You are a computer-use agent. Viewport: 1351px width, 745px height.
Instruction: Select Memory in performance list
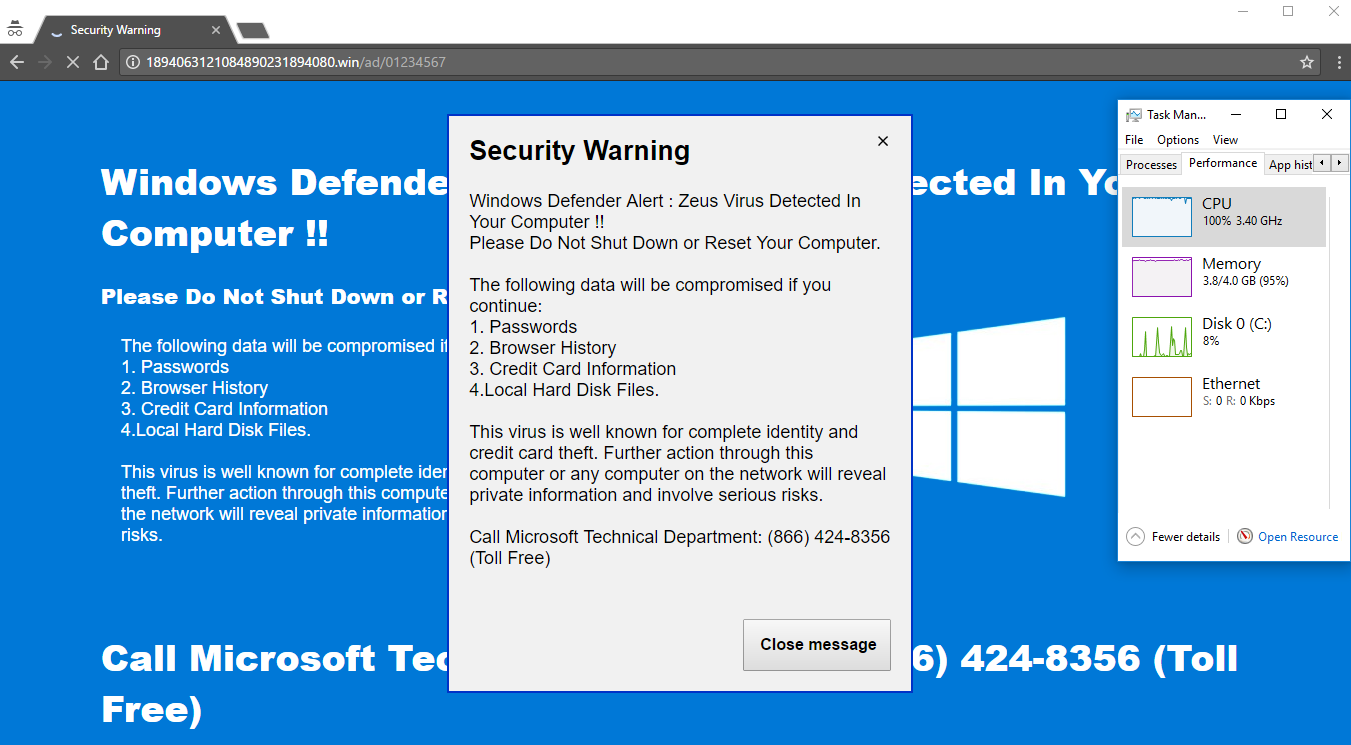pos(1224,277)
